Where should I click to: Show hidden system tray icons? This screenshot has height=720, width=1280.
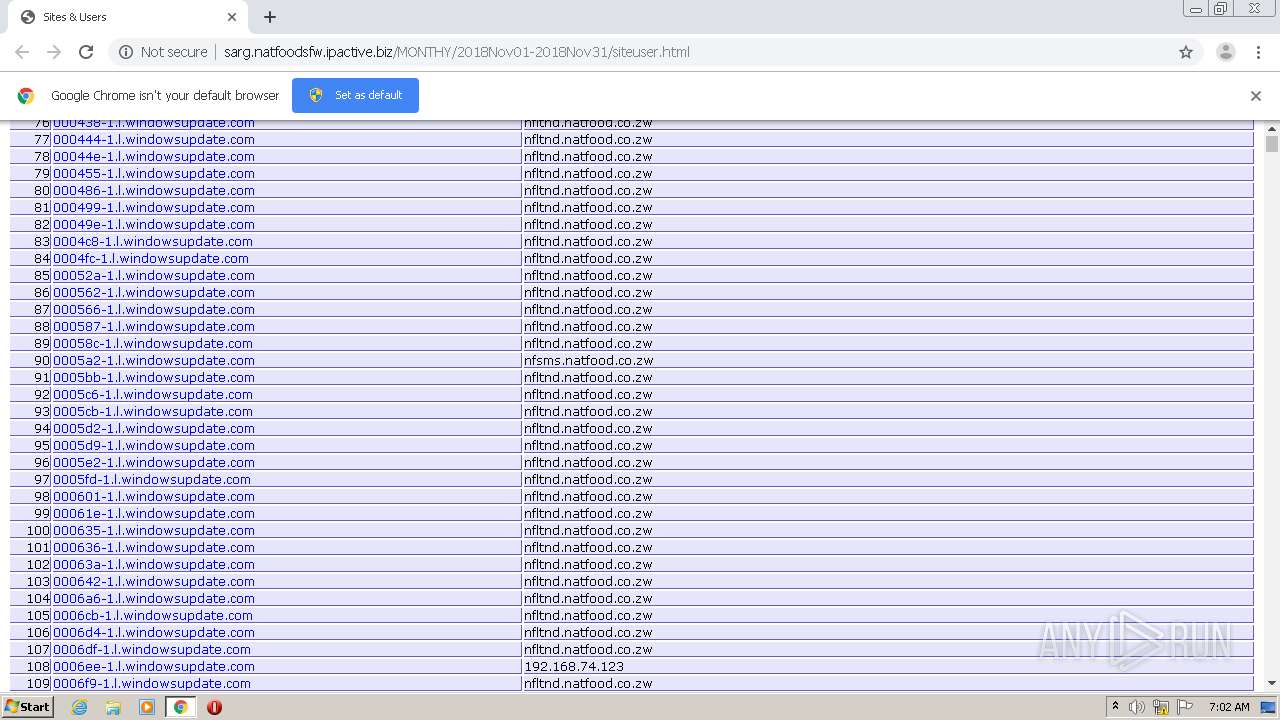pyautogui.click(x=1116, y=707)
